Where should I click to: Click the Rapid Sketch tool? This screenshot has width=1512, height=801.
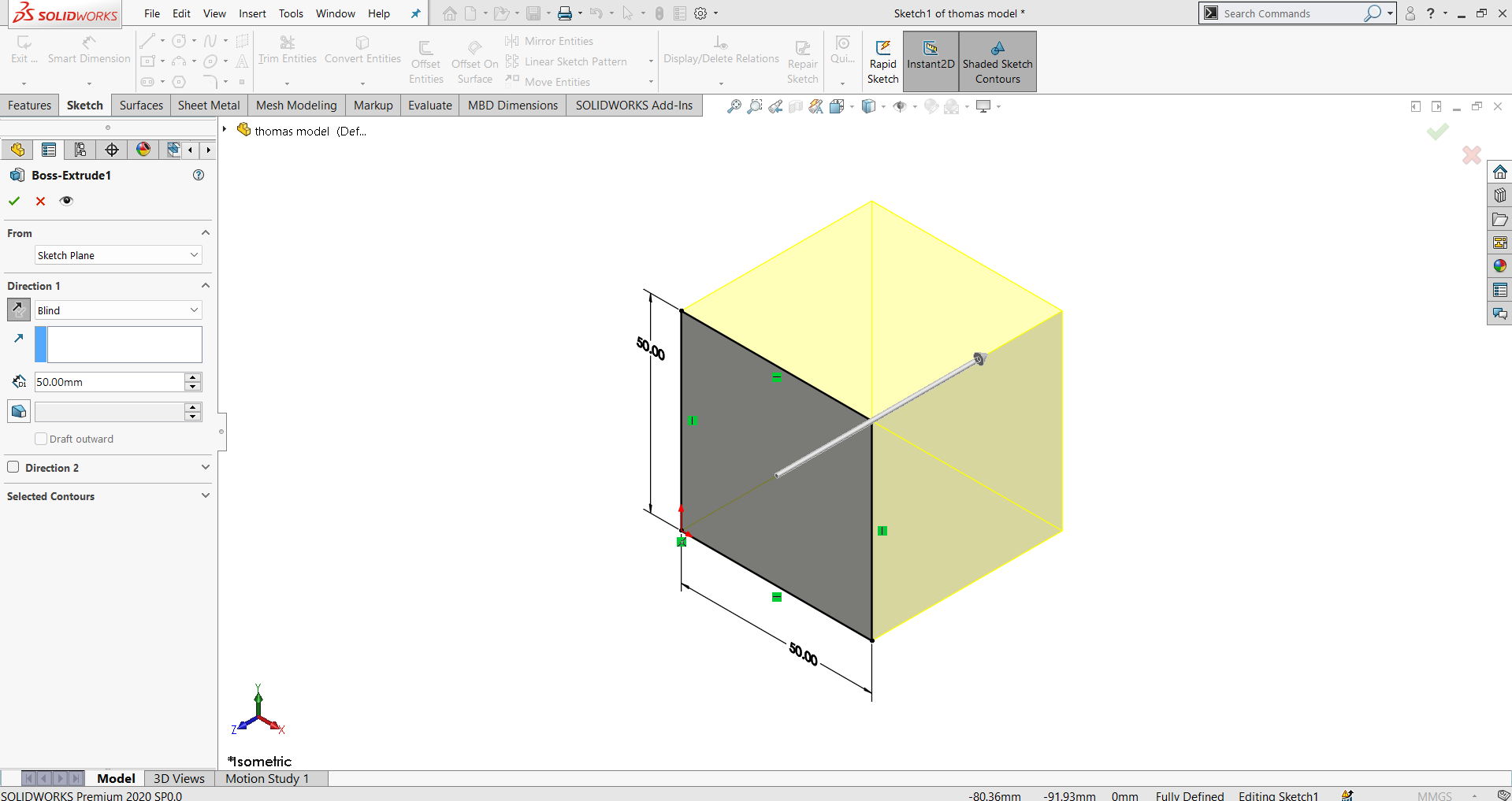(882, 61)
